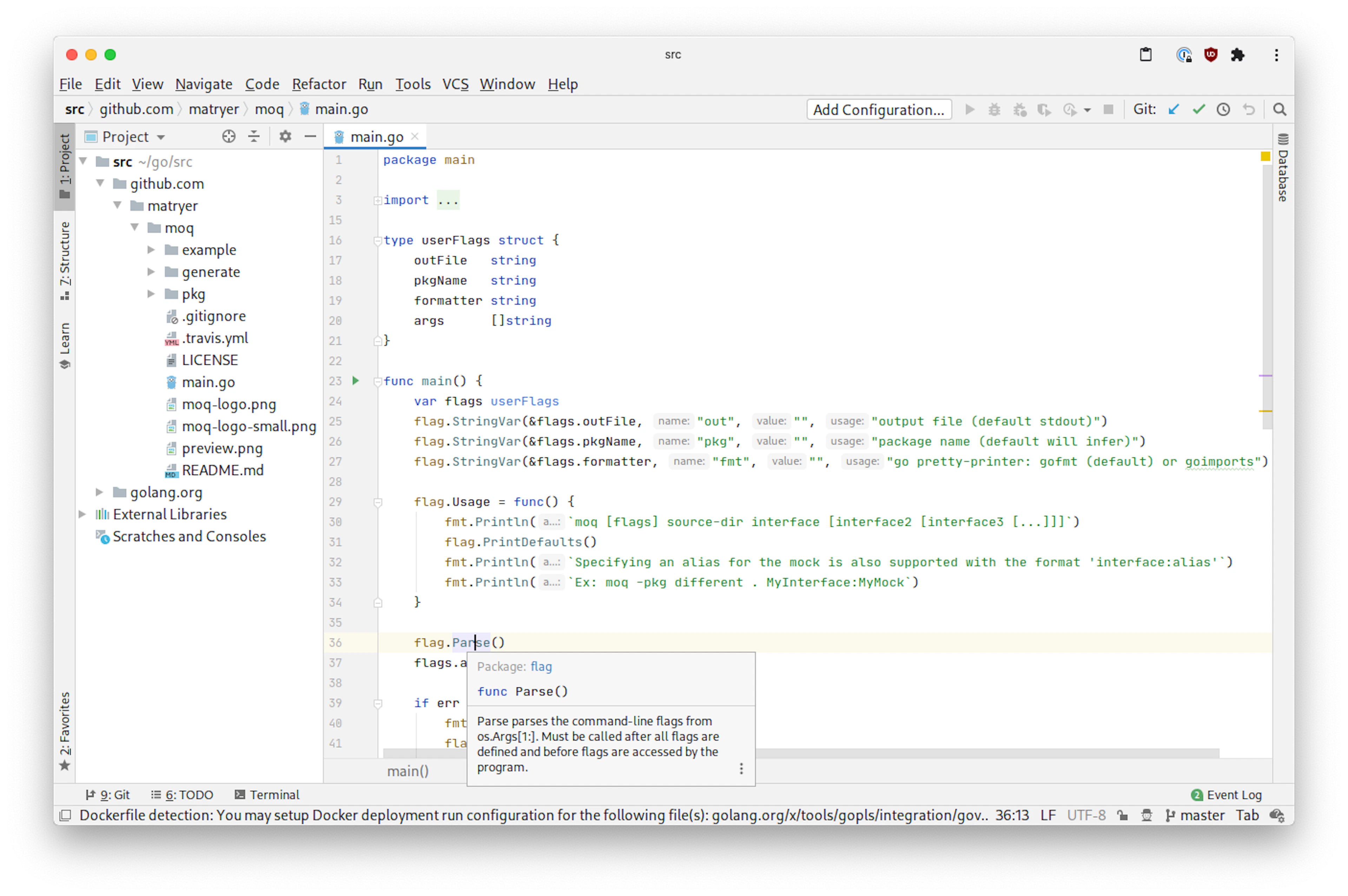1348x896 pixels.
Task: Toggle the 6: TODO tool window
Action: pos(182,795)
